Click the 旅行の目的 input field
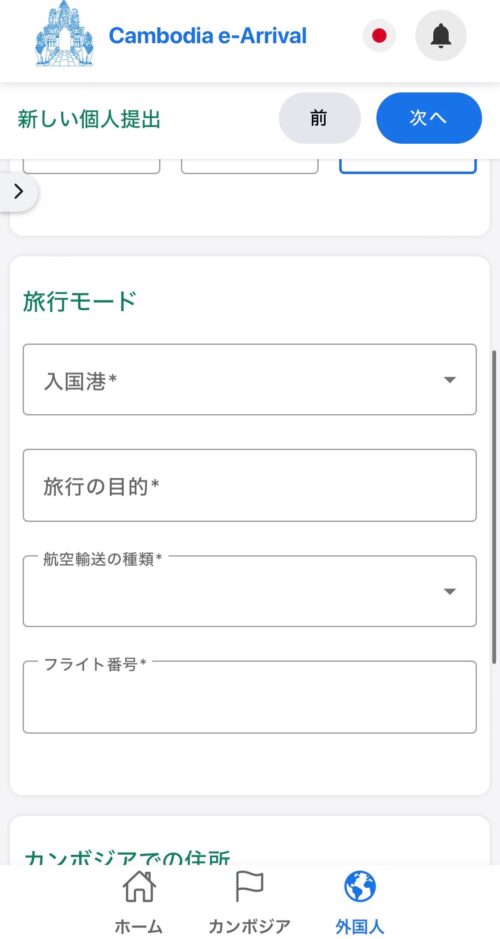 [250, 486]
